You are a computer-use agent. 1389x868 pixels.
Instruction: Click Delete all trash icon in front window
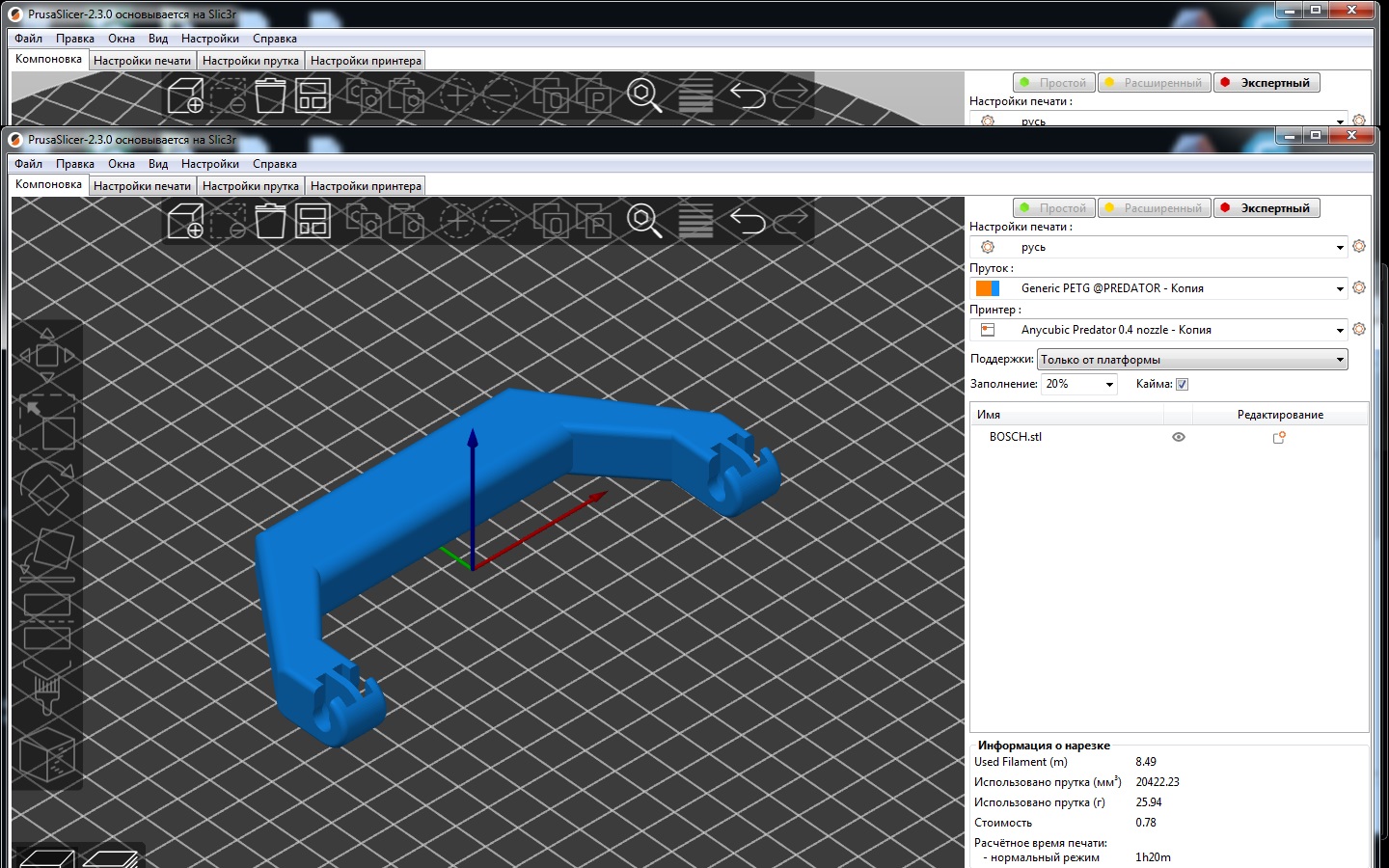click(x=270, y=221)
